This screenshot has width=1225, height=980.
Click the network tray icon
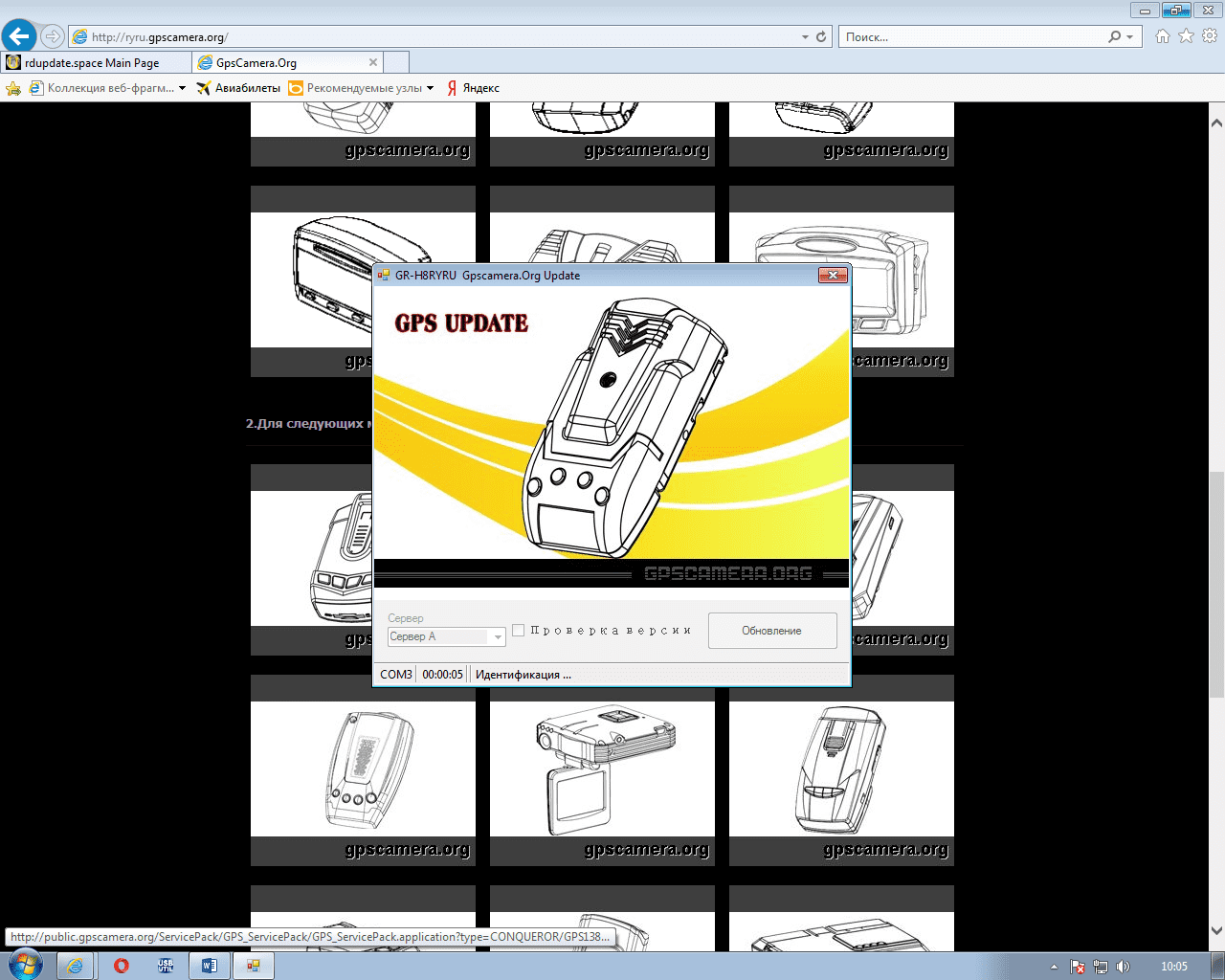point(1101,967)
